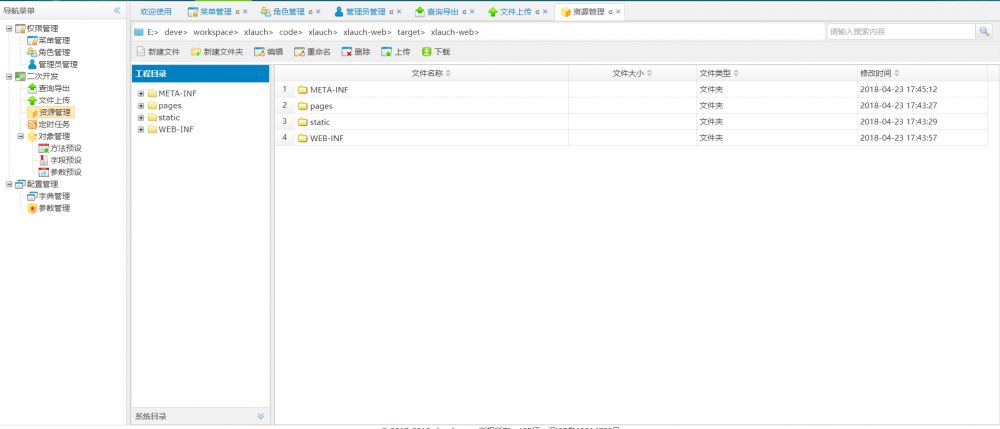Select the META-INF row in the file table
1000x429 pixels.
[631, 89]
